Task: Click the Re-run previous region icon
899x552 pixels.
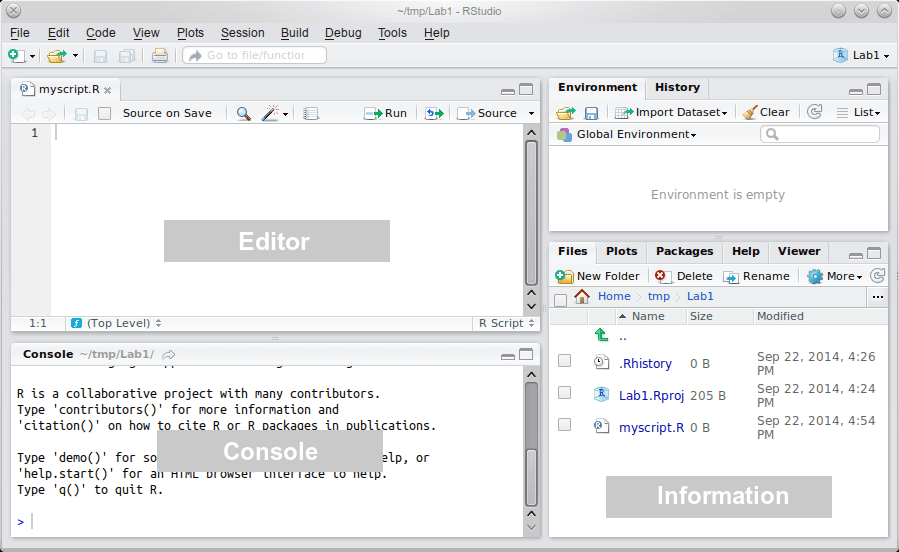Action: 434,113
